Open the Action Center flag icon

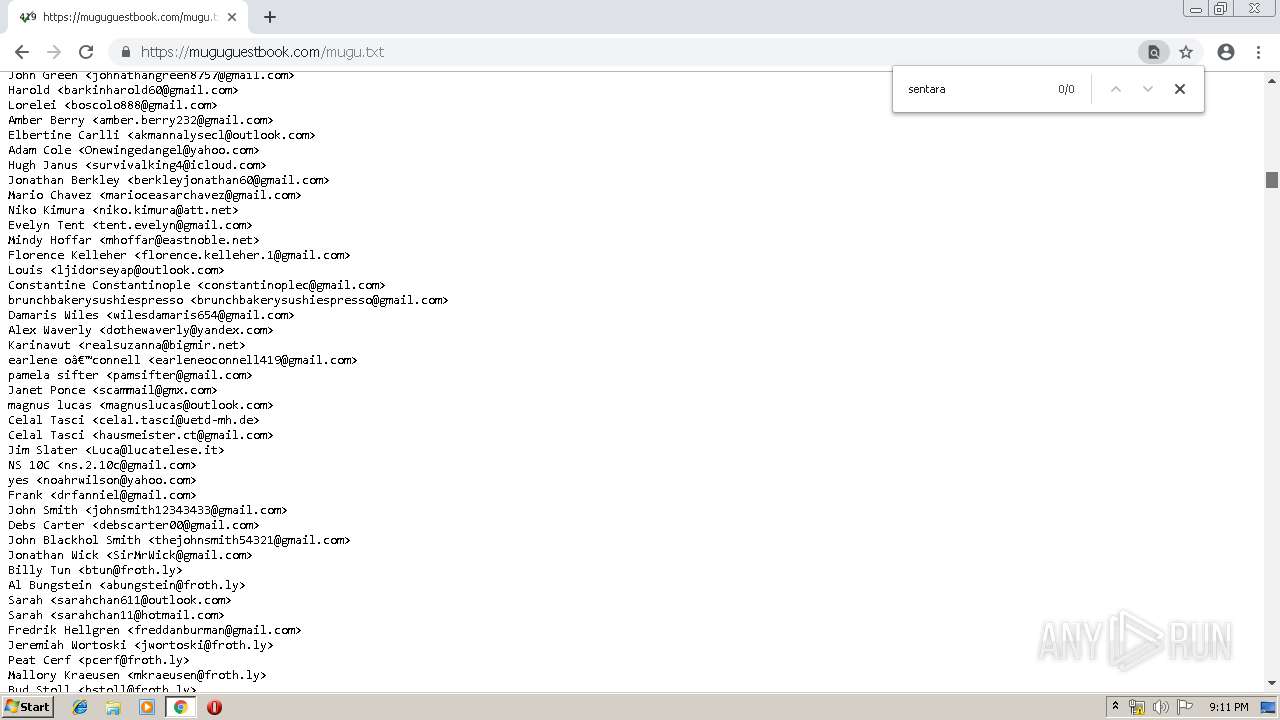(1185, 707)
